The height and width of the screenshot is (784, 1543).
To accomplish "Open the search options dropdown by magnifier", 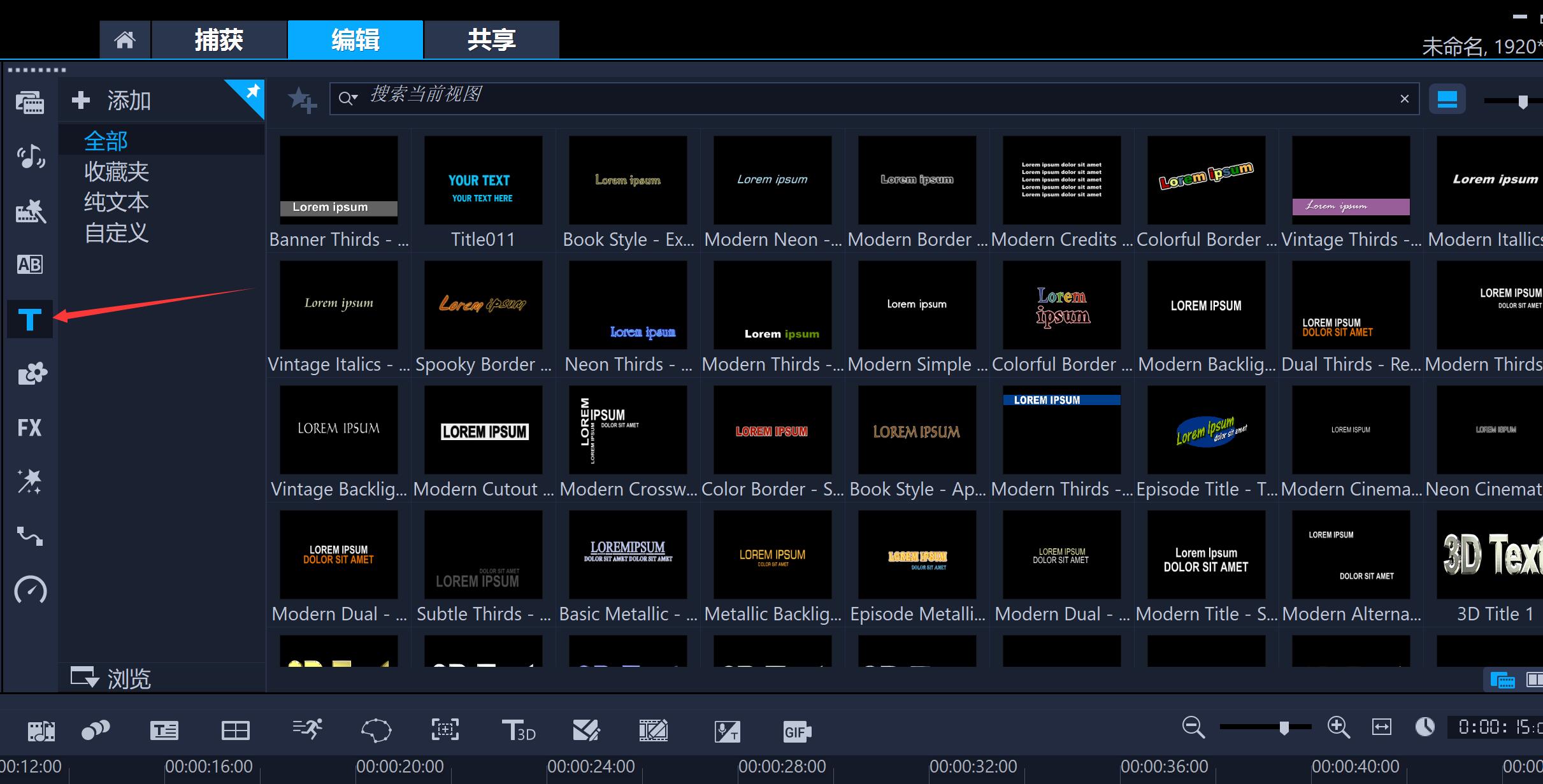I will (348, 98).
